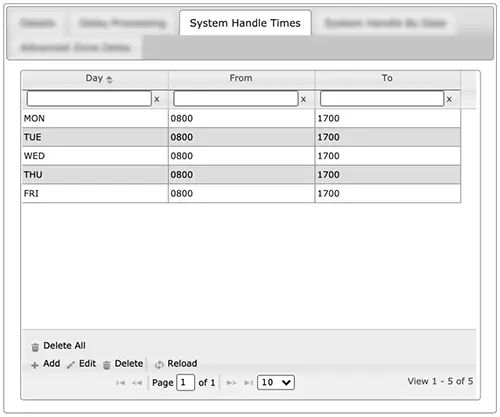Clear the Day filter with x
500x417 pixels.
(157, 99)
